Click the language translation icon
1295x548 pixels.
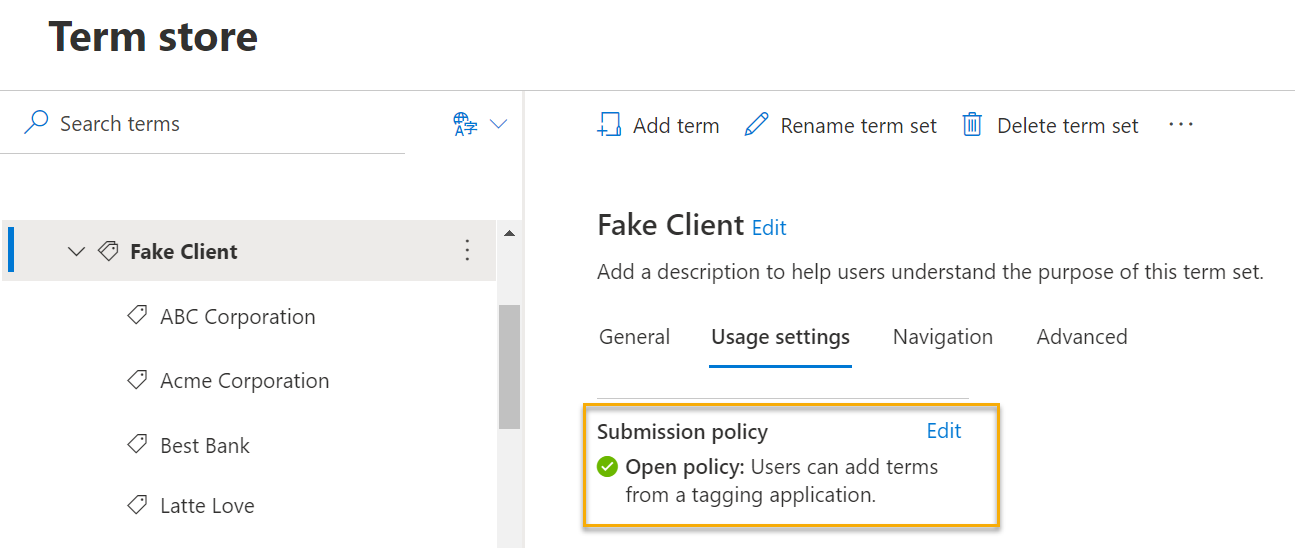click(x=465, y=124)
